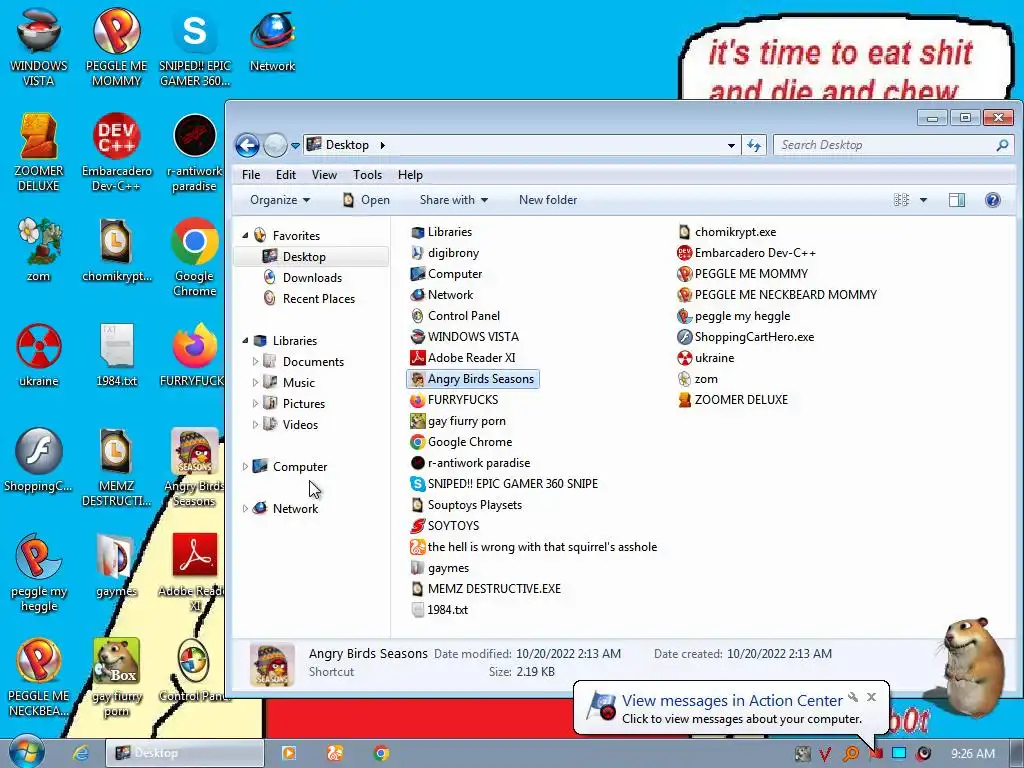1024x768 pixels.
Task: Open the File menu
Action: pyautogui.click(x=251, y=174)
